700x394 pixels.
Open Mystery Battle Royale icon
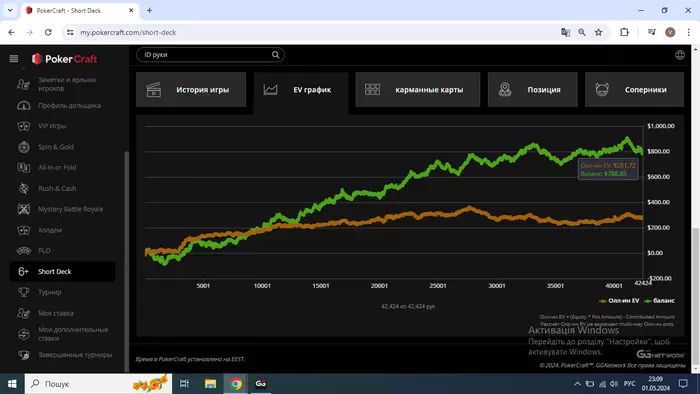coord(24,209)
